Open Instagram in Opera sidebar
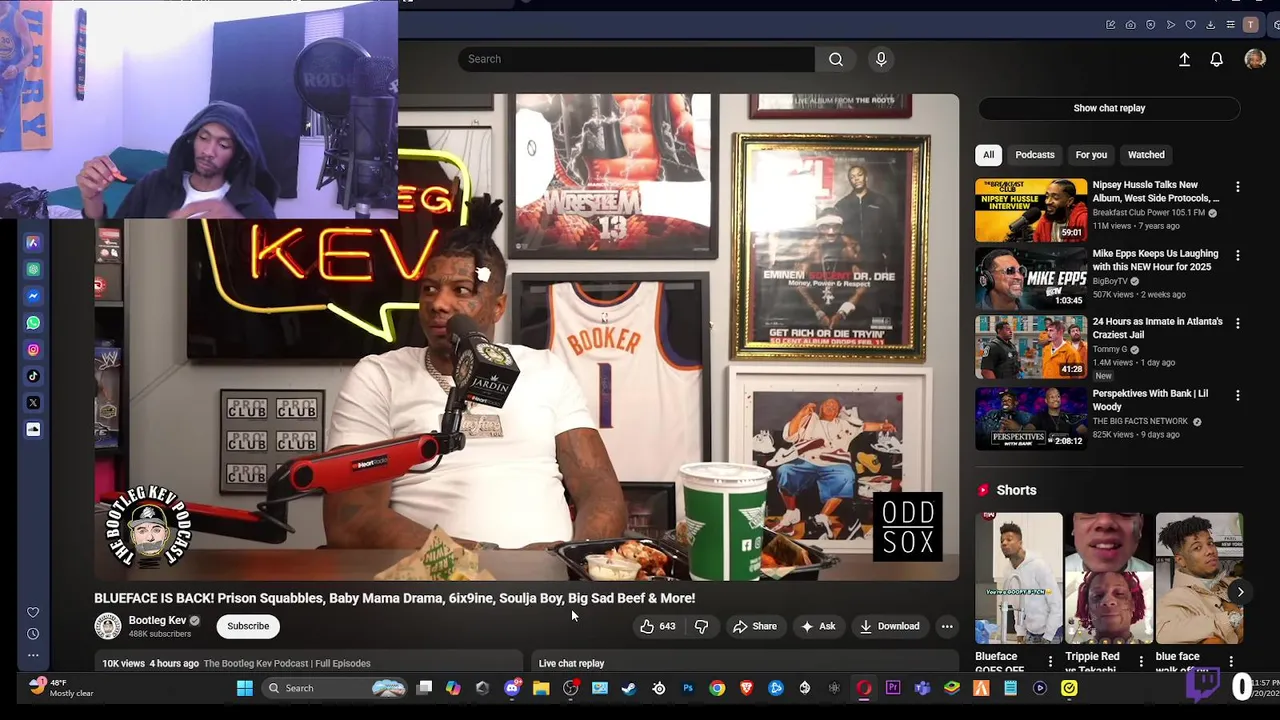Image resolution: width=1280 pixels, height=720 pixels. tap(33, 350)
